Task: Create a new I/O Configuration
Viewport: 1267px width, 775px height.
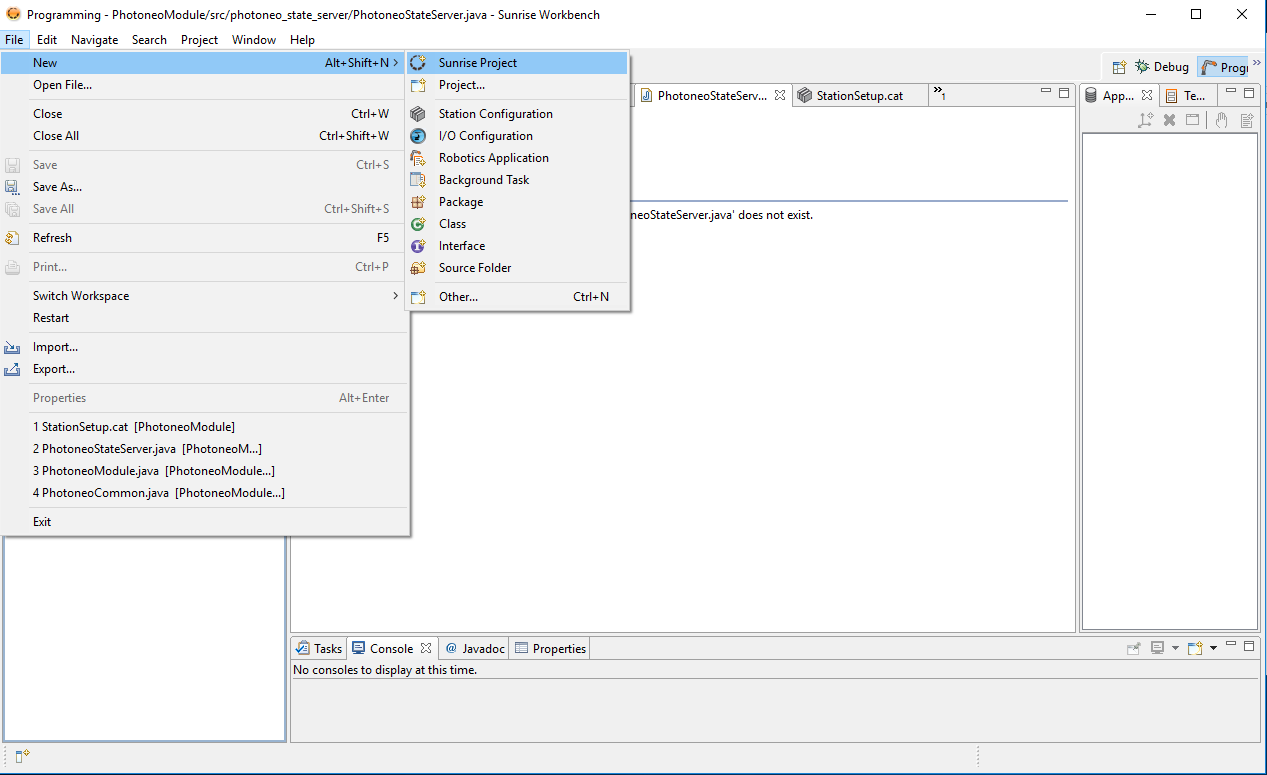Action: tap(517, 136)
